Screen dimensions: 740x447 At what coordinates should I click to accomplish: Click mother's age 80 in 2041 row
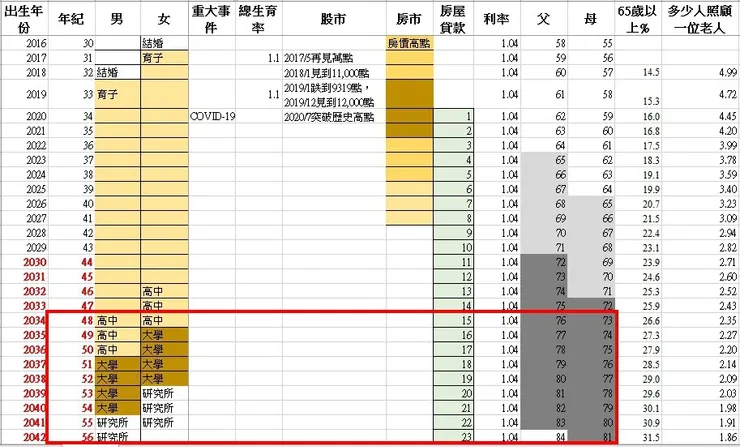[590, 422]
